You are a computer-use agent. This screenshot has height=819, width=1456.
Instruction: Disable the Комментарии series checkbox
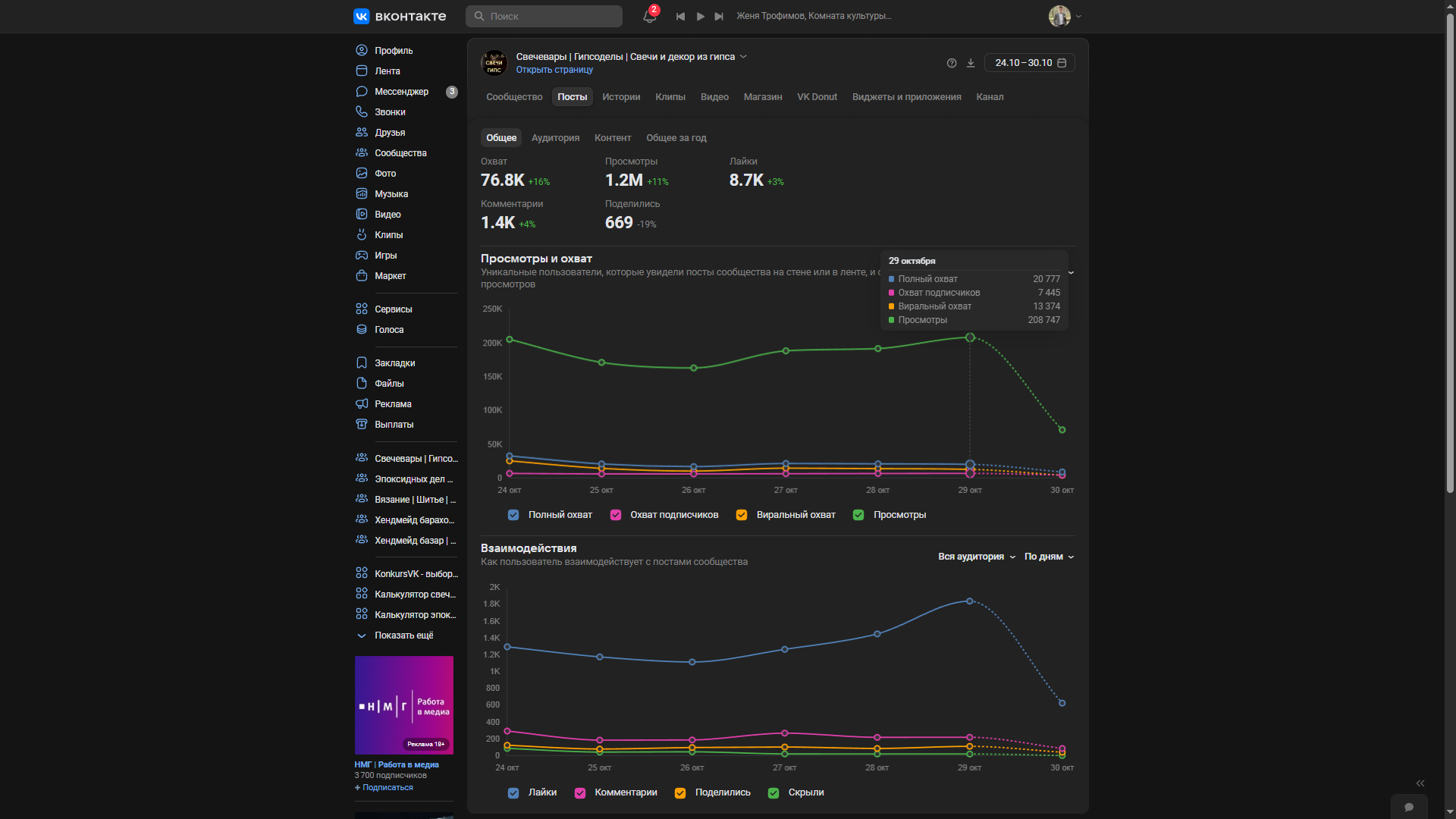pyautogui.click(x=580, y=792)
